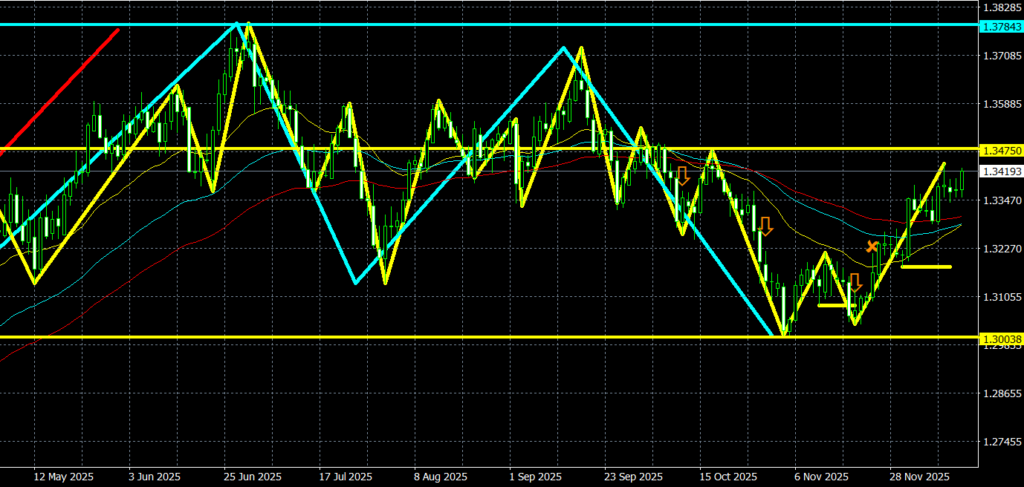This screenshot has width=1024, height=487.
Task: Click the cyan 1.37843 price label
Action: coord(1001,25)
